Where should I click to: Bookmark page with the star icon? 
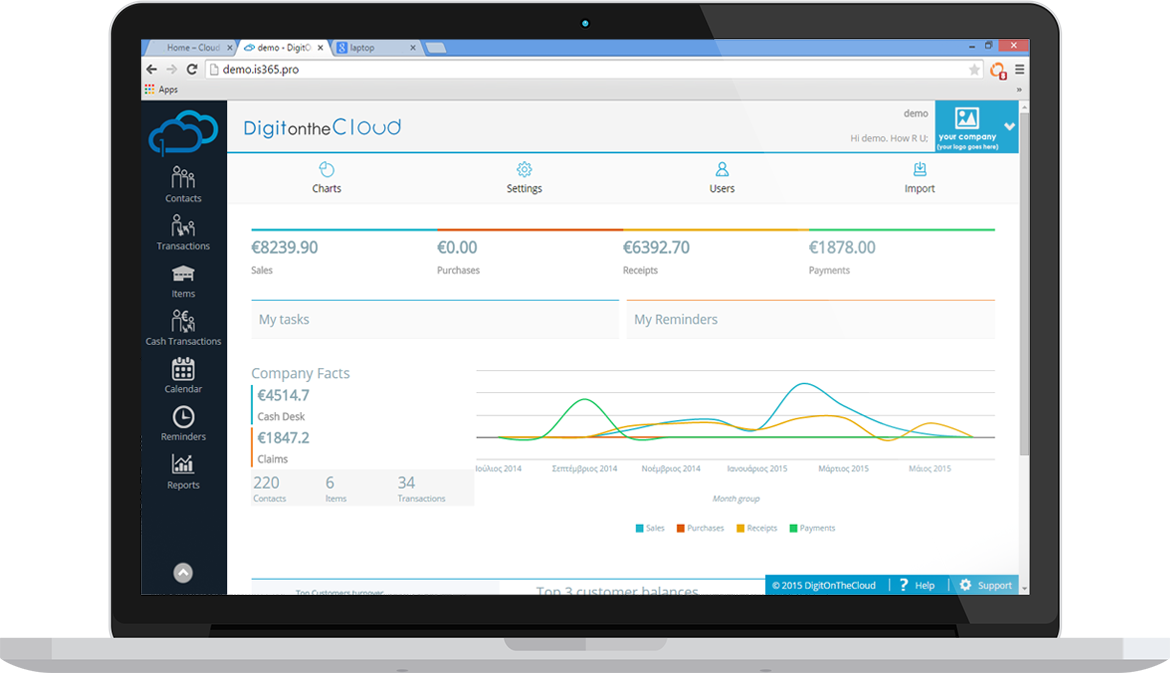tap(974, 69)
